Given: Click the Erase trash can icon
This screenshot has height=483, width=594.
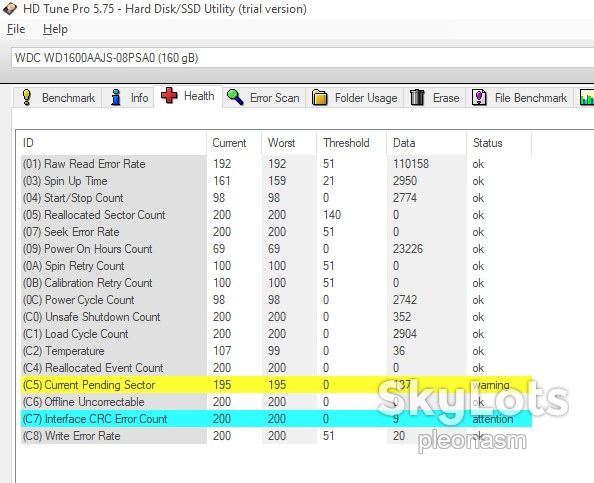Looking at the screenshot, I should click(417, 97).
